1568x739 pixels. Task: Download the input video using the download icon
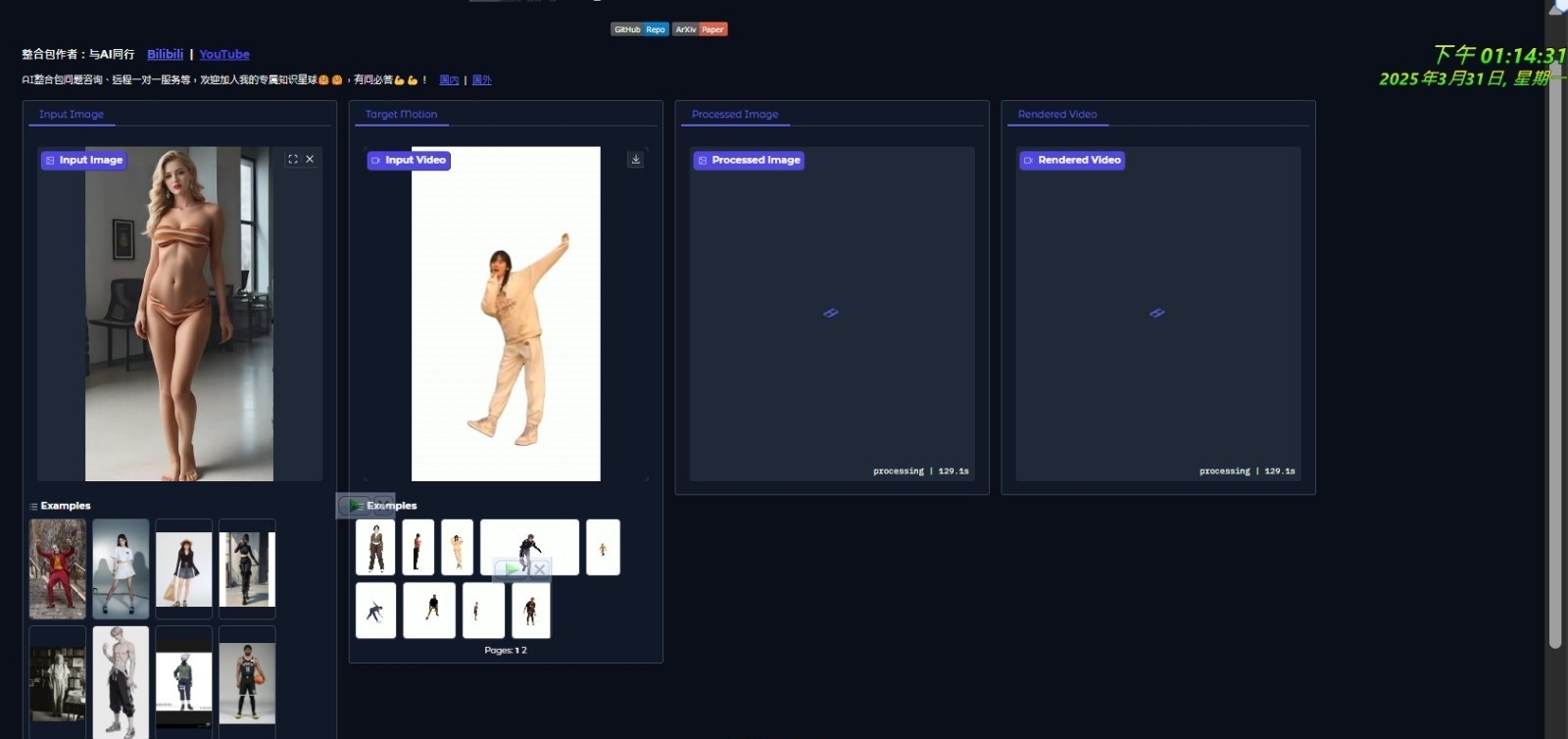coord(635,160)
